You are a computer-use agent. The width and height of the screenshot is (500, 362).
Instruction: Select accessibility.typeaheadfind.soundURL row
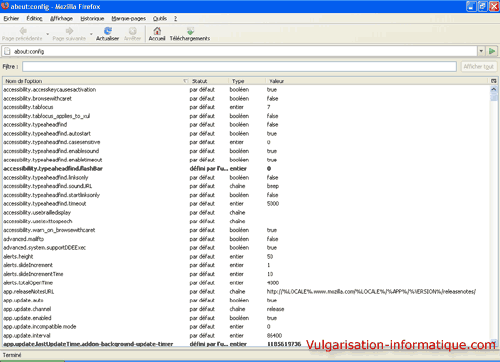click(x=246, y=186)
